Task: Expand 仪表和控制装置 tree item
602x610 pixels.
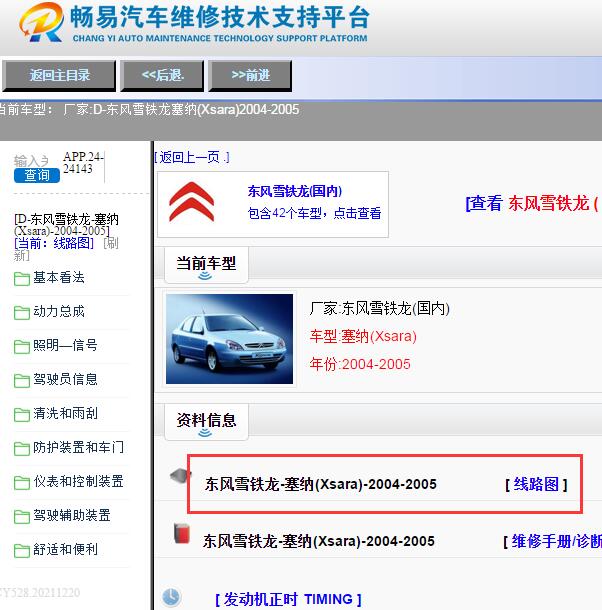Action: point(79,481)
